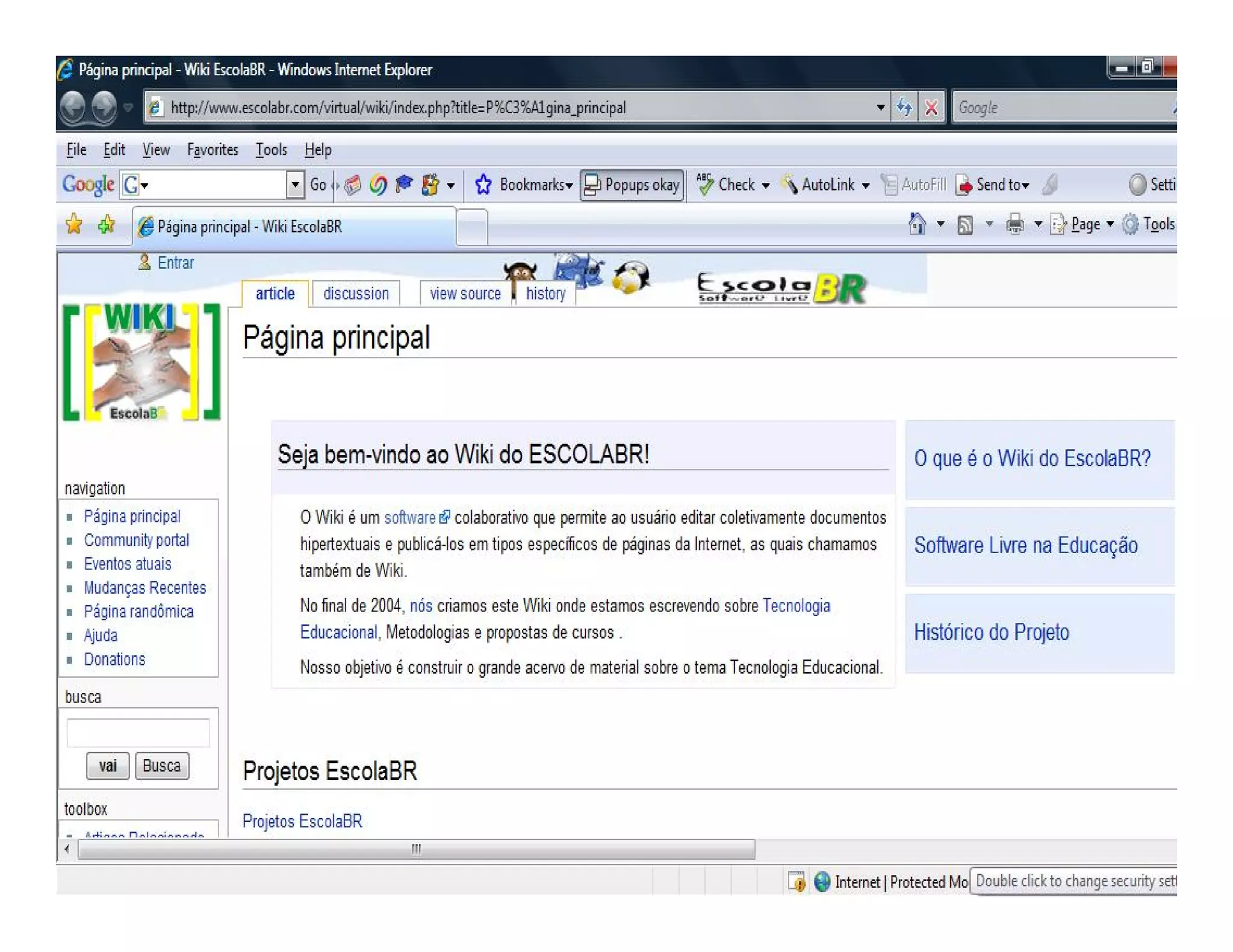Viewport: 1233px width, 952px height.
Task: Open the Favorites menu
Action: [212, 150]
